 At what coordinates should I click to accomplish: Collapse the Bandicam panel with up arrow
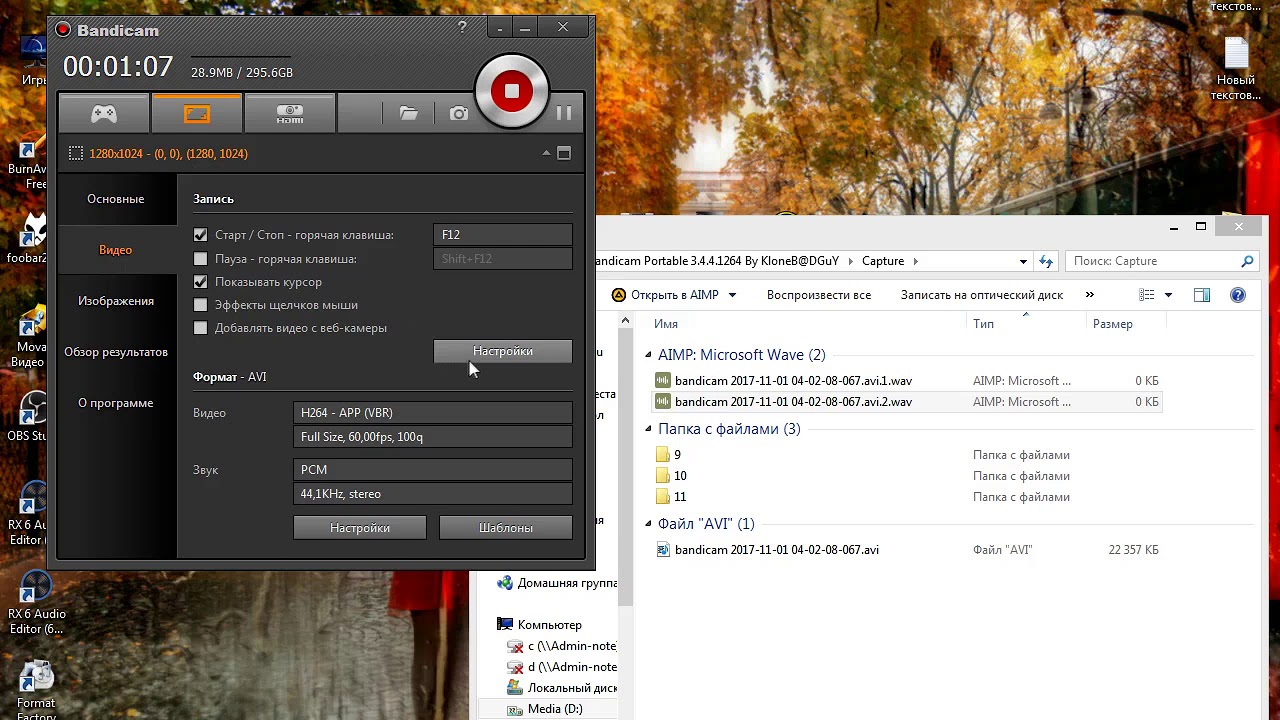[546, 153]
